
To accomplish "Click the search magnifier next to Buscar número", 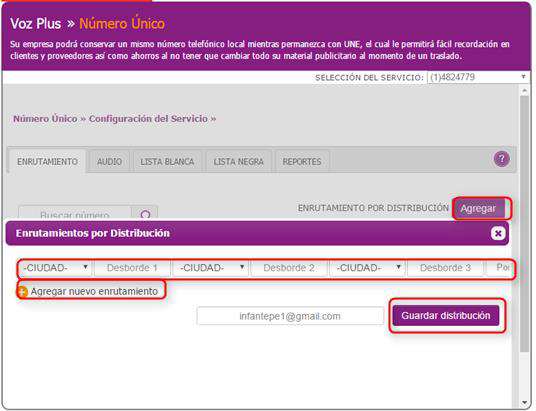I will coord(145,214).
